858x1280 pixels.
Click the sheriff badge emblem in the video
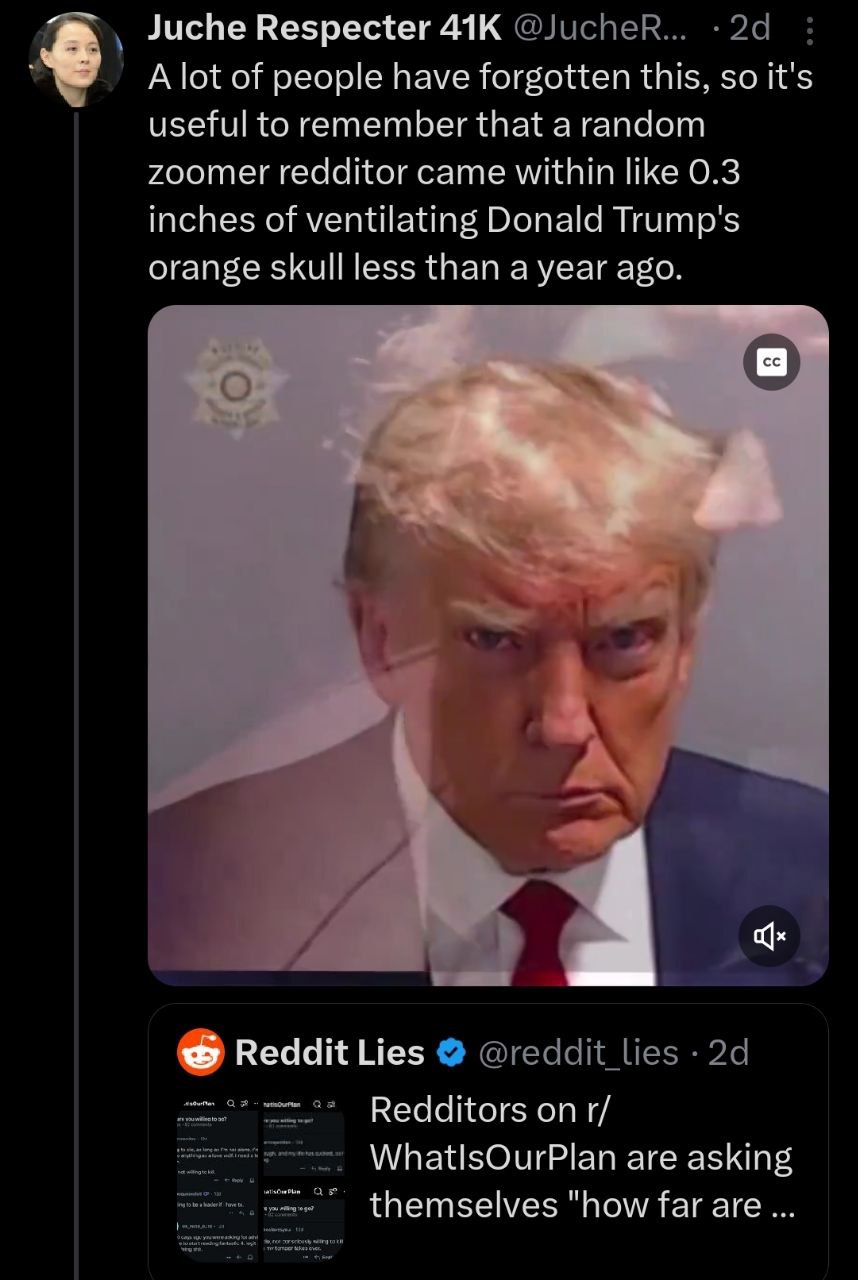pos(236,385)
